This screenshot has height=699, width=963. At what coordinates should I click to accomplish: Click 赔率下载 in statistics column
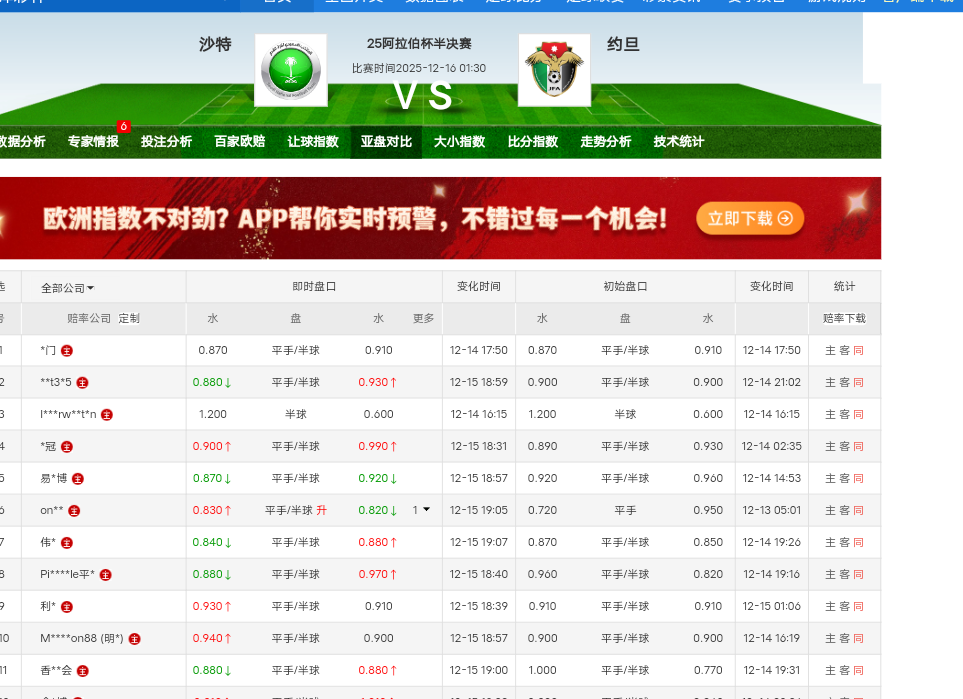(844, 319)
